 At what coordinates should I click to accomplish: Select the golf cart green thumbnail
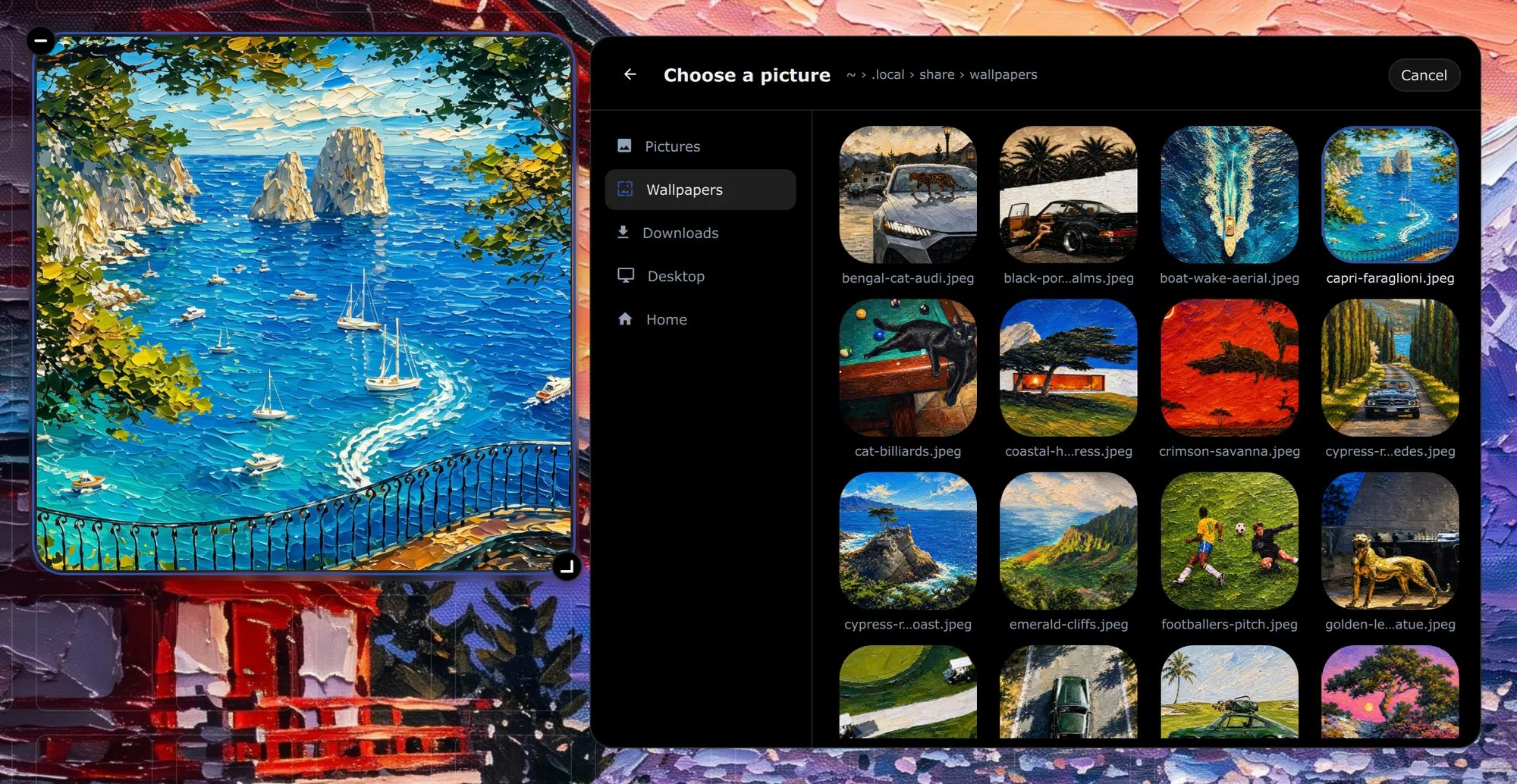click(x=908, y=691)
